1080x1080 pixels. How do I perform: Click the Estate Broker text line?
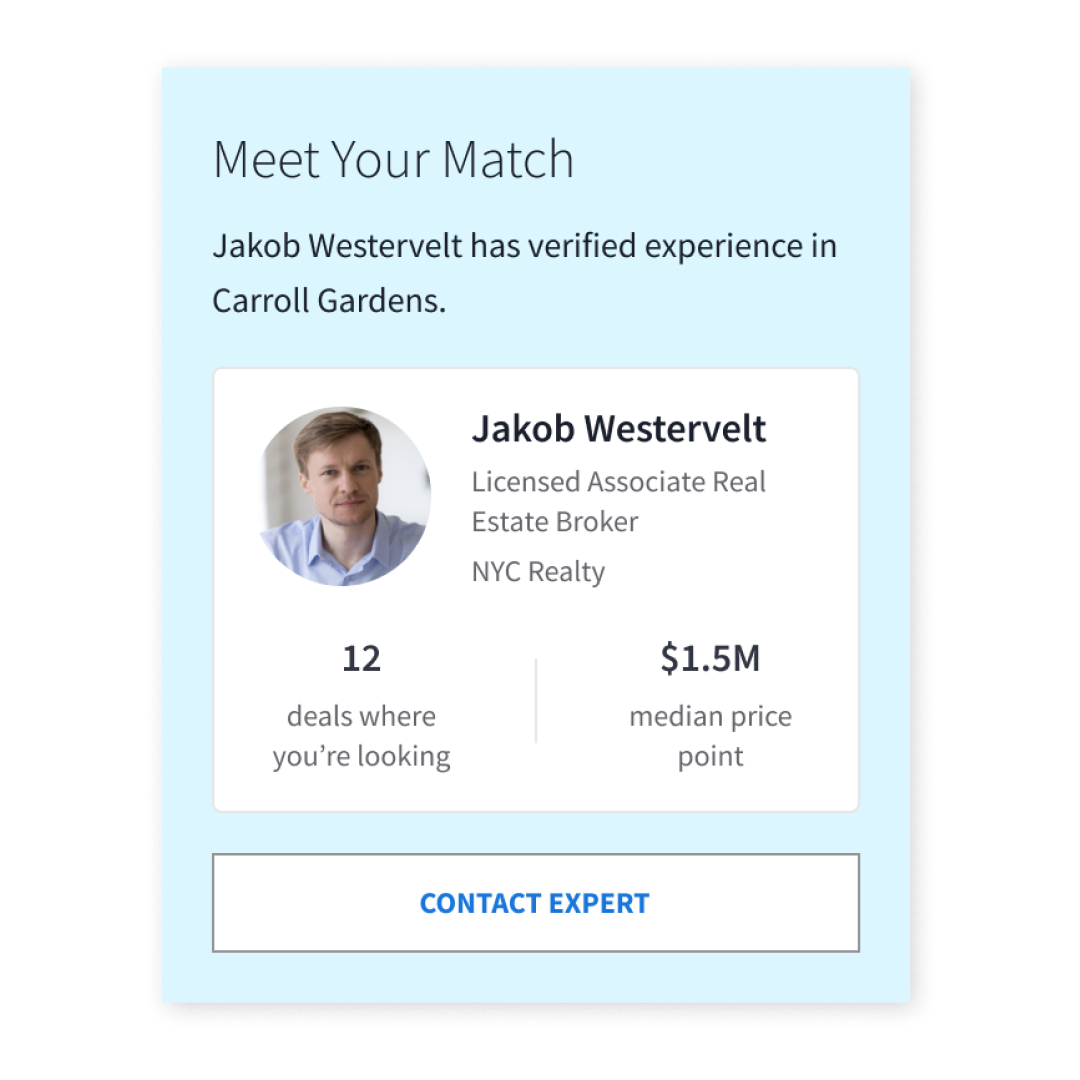554,522
